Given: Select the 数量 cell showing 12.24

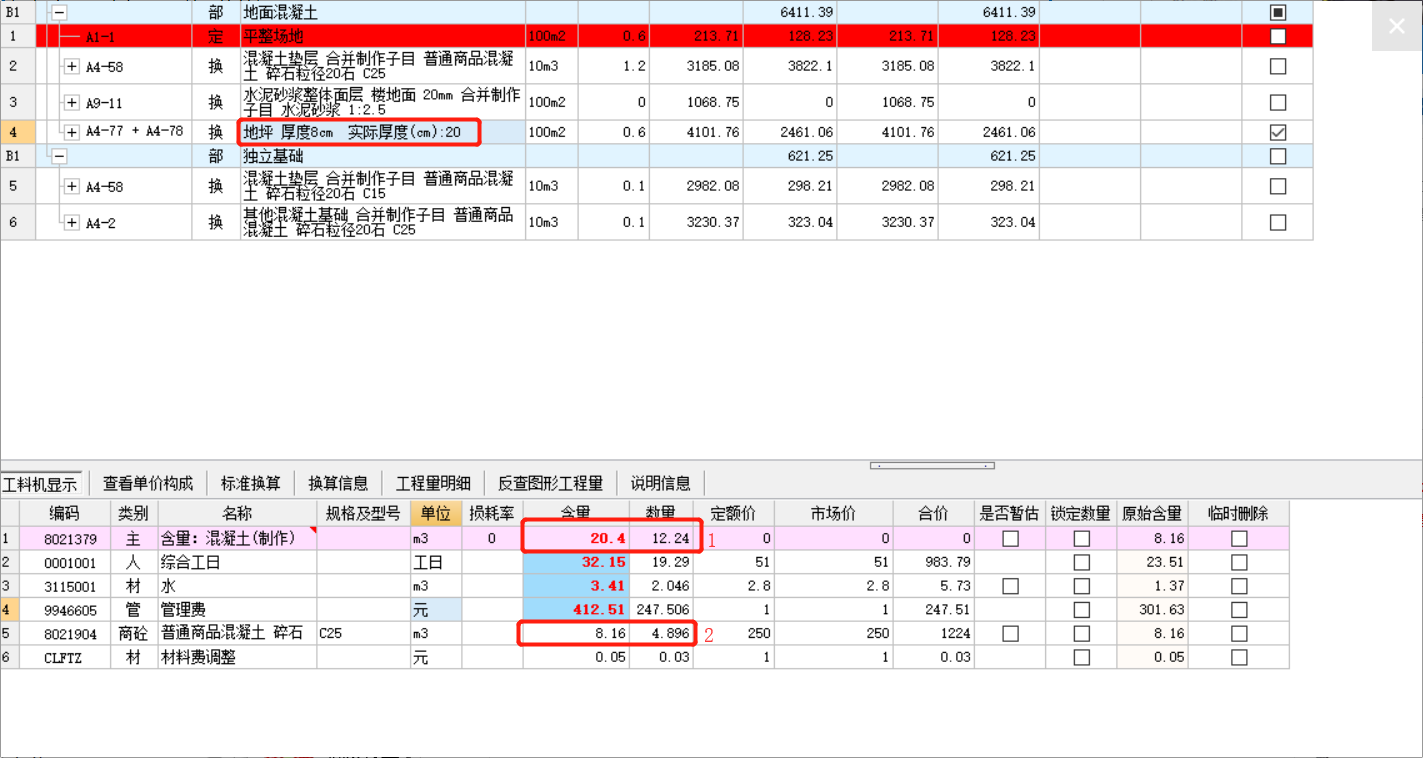Looking at the screenshot, I should click(660, 538).
